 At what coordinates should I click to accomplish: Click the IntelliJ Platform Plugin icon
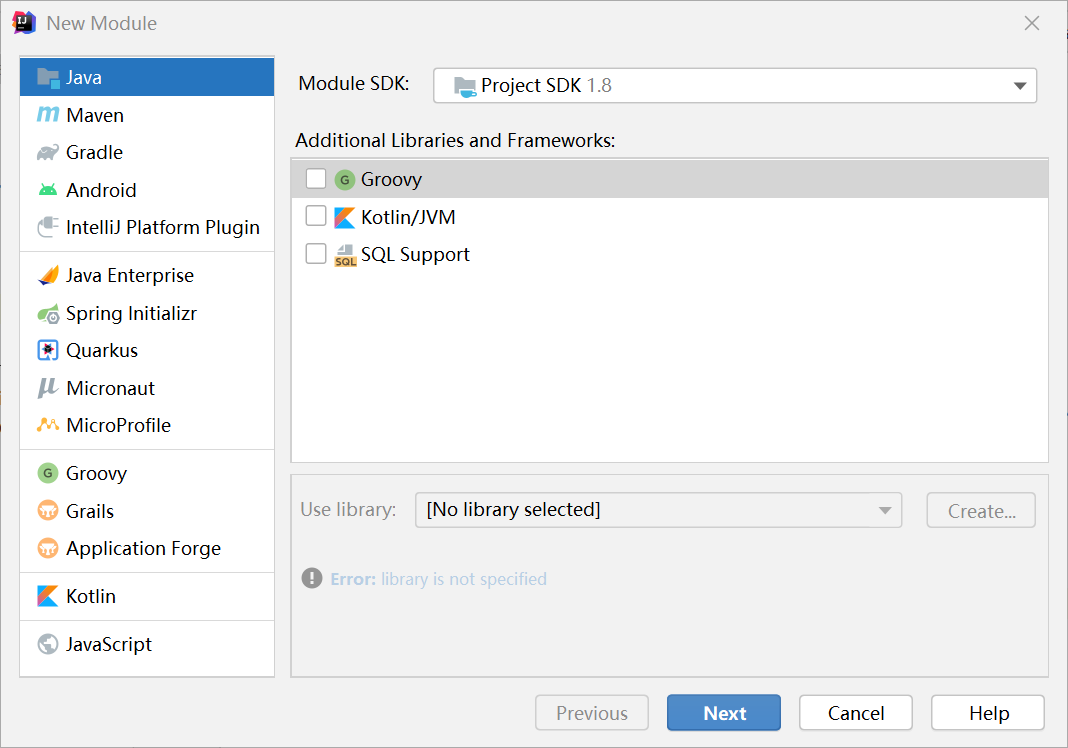pyautogui.click(x=48, y=227)
